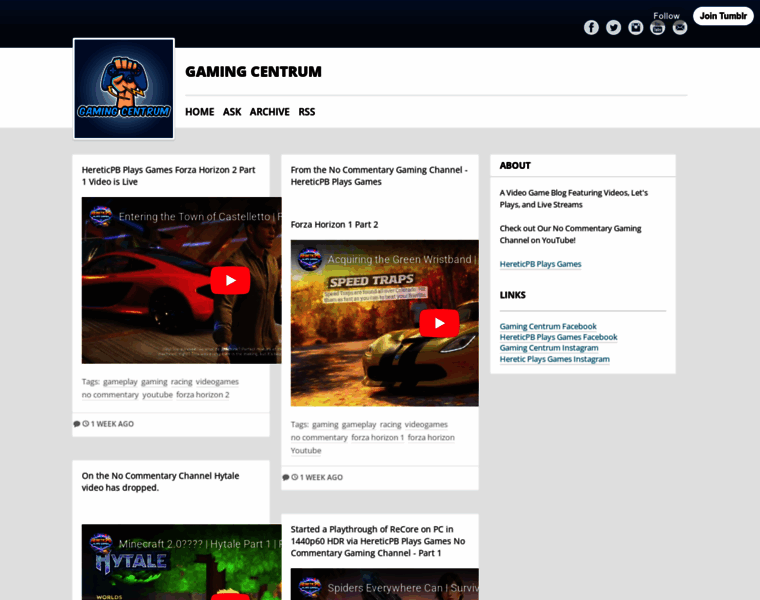Viewport: 760px width, 600px height.
Task: Open 1 WEEK AGO permalink of Forza Horizon 1 post
Action: [x=321, y=477]
